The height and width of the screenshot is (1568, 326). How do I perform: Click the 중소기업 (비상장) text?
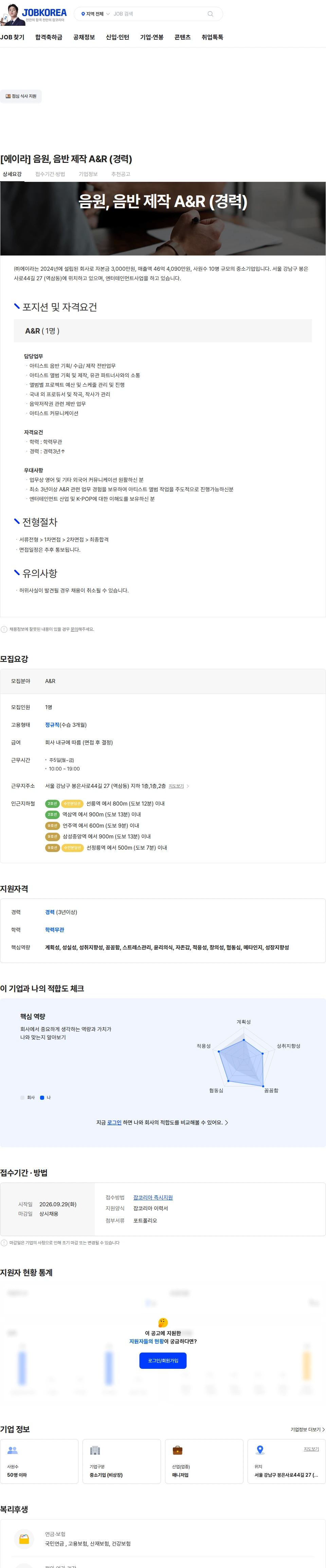click(x=106, y=1475)
